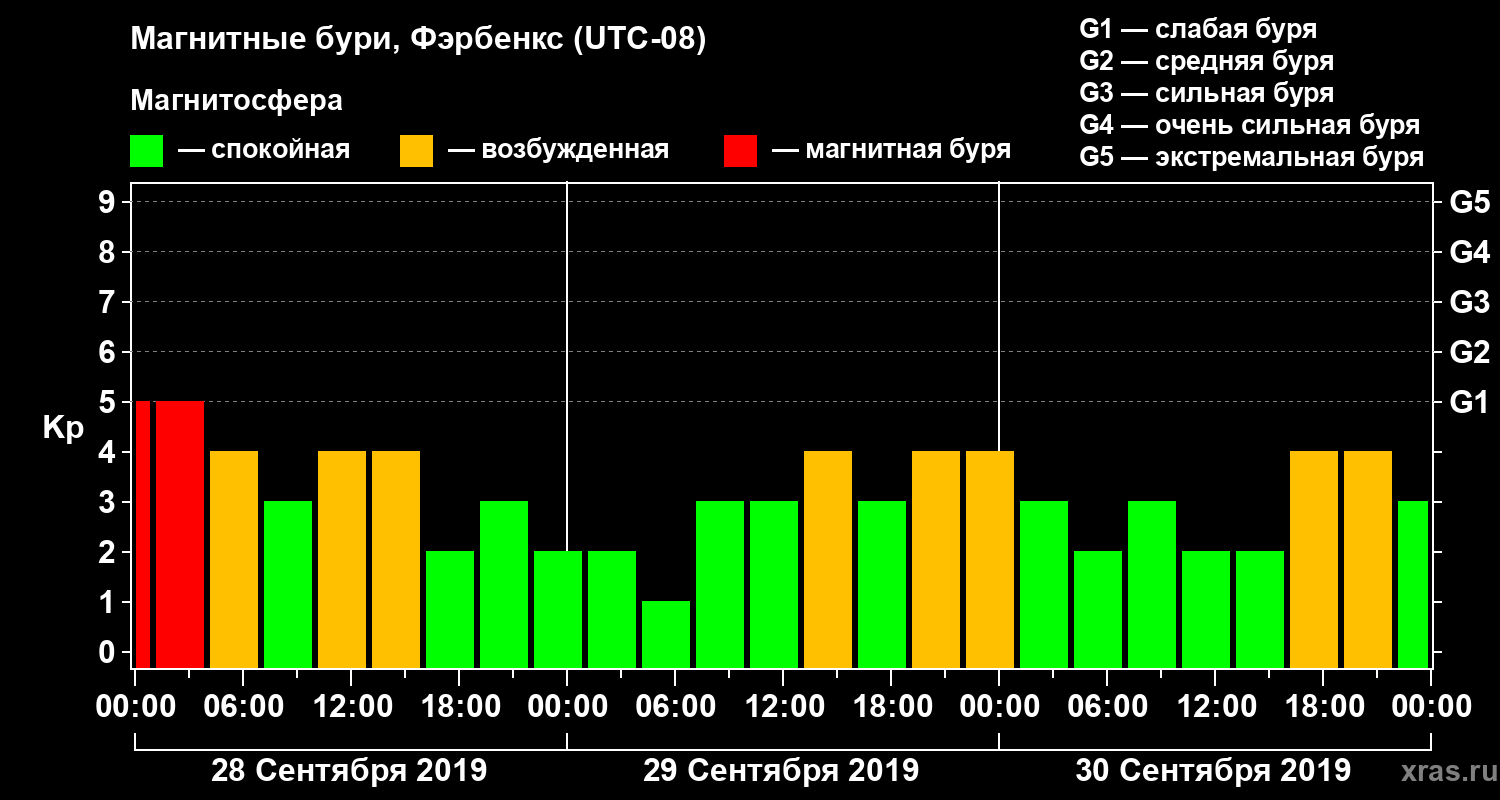Click the thin red bar at chart start

click(x=142, y=534)
